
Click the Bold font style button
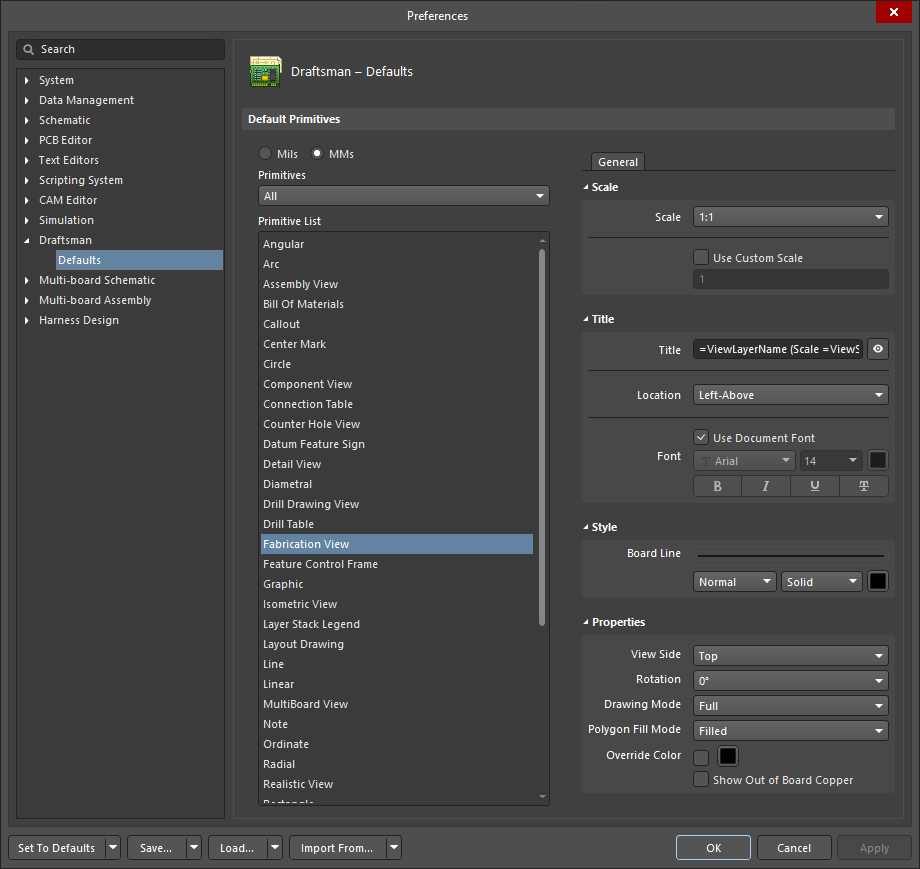717,486
